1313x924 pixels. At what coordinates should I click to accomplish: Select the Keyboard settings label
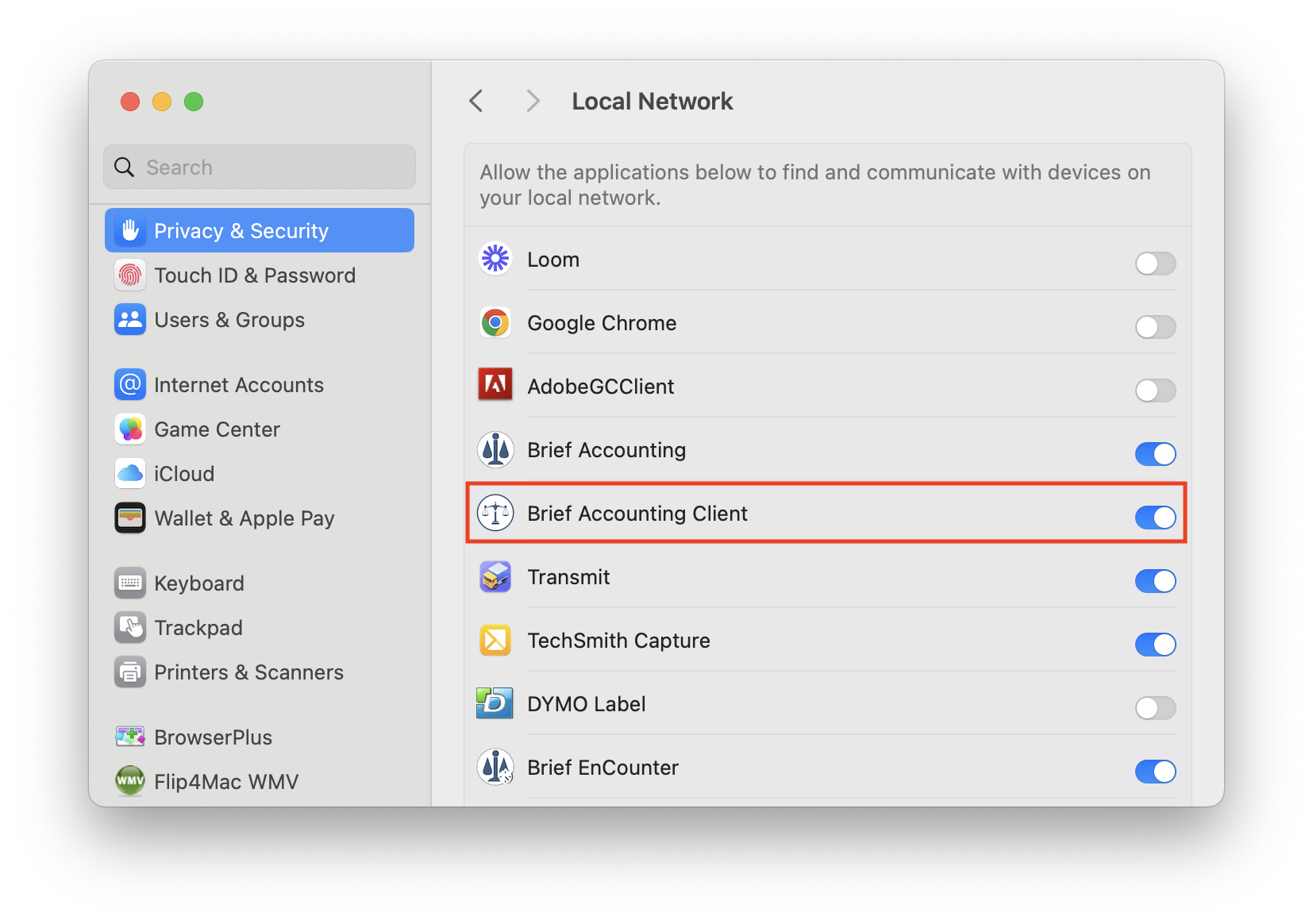click(x=199, y=583)
